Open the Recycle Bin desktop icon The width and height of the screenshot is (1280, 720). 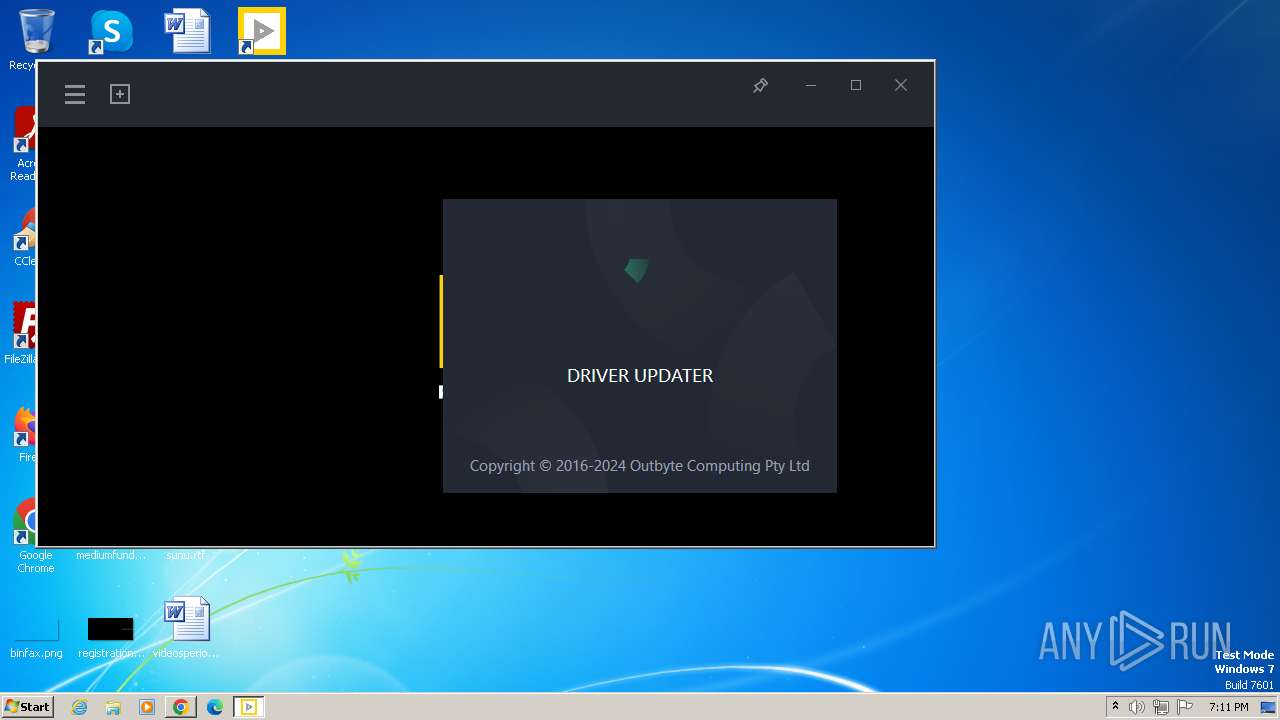click(x=36, y=32)
